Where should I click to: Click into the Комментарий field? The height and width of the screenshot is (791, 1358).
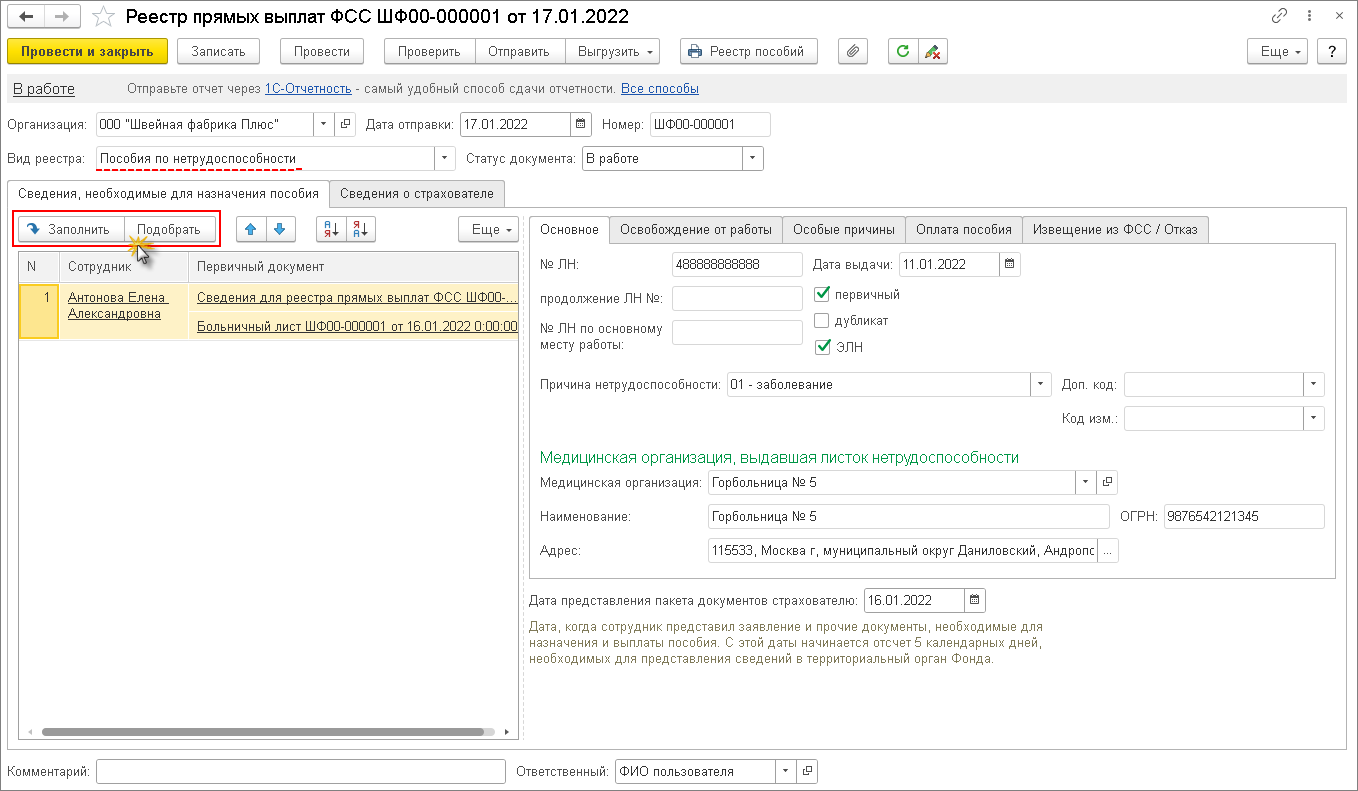coord(301,771)
